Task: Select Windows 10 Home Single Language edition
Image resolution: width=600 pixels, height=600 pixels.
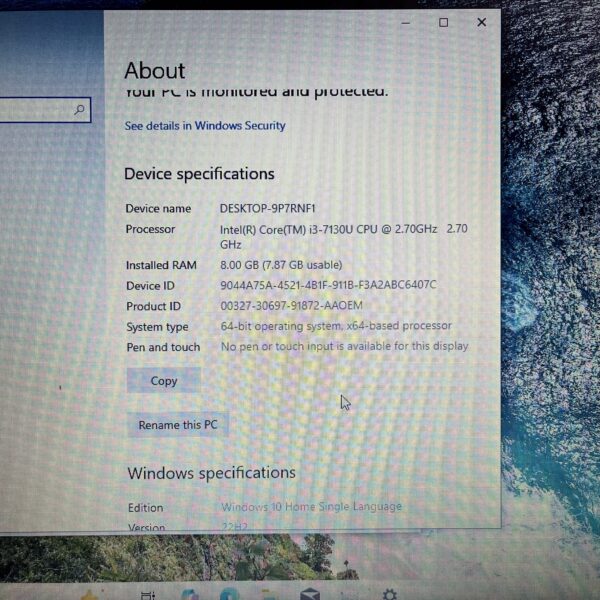Action: point(311,507)
